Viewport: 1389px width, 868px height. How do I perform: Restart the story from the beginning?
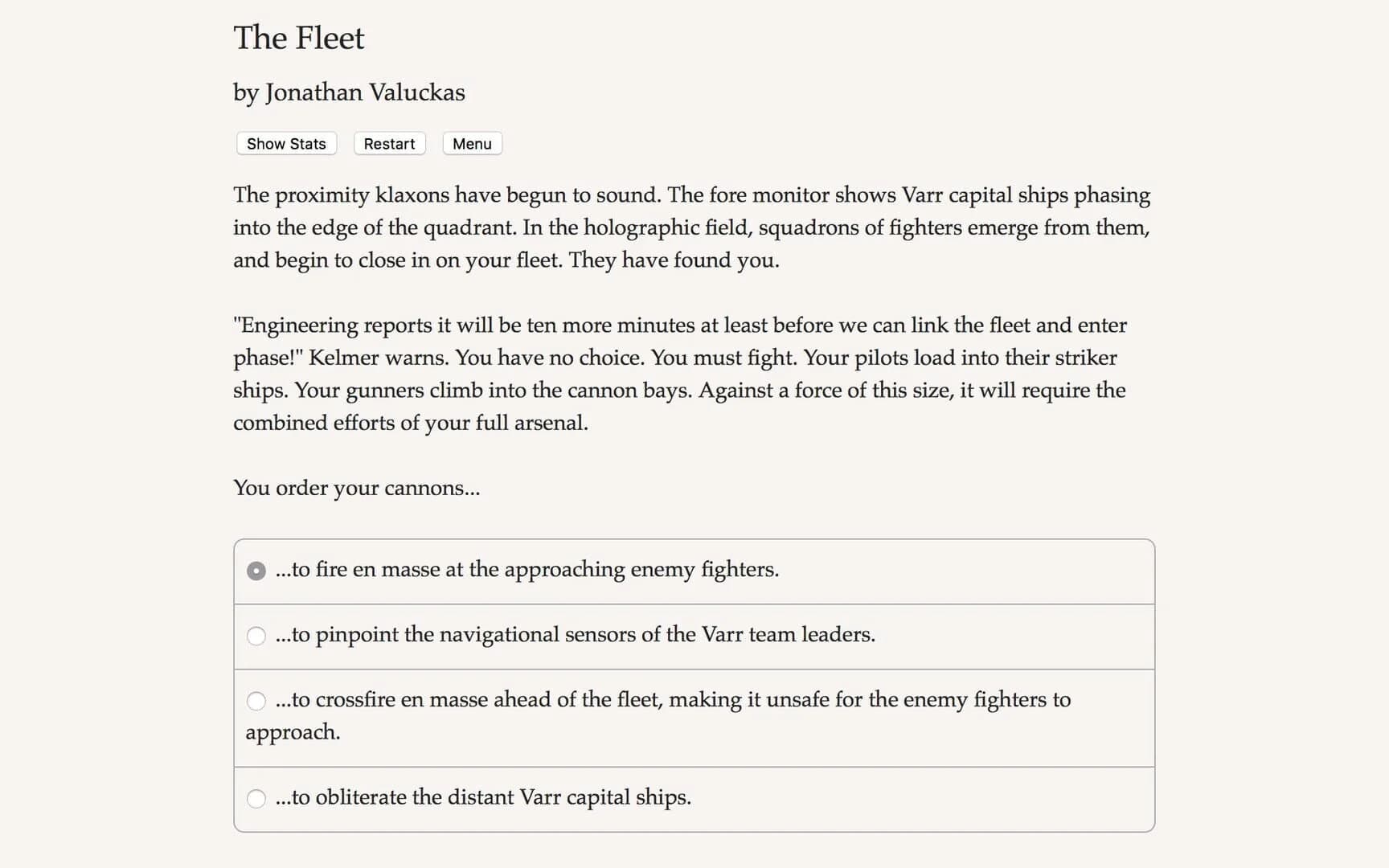[389, 143]
